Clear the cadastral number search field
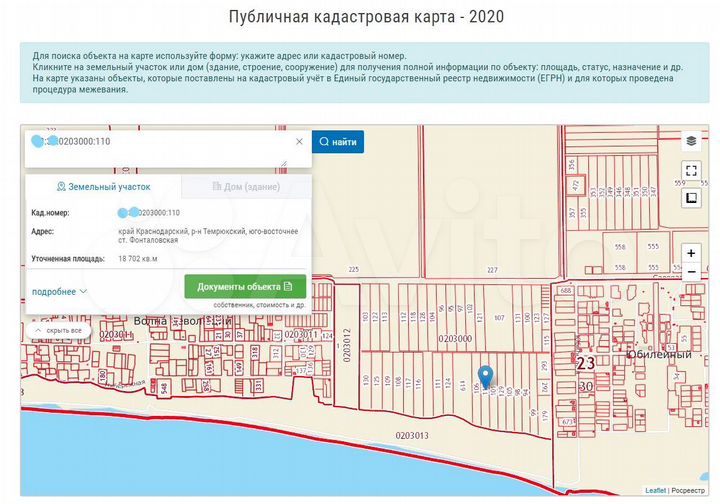Viewport: 720px width, 504px height. (x=299, y=141)
